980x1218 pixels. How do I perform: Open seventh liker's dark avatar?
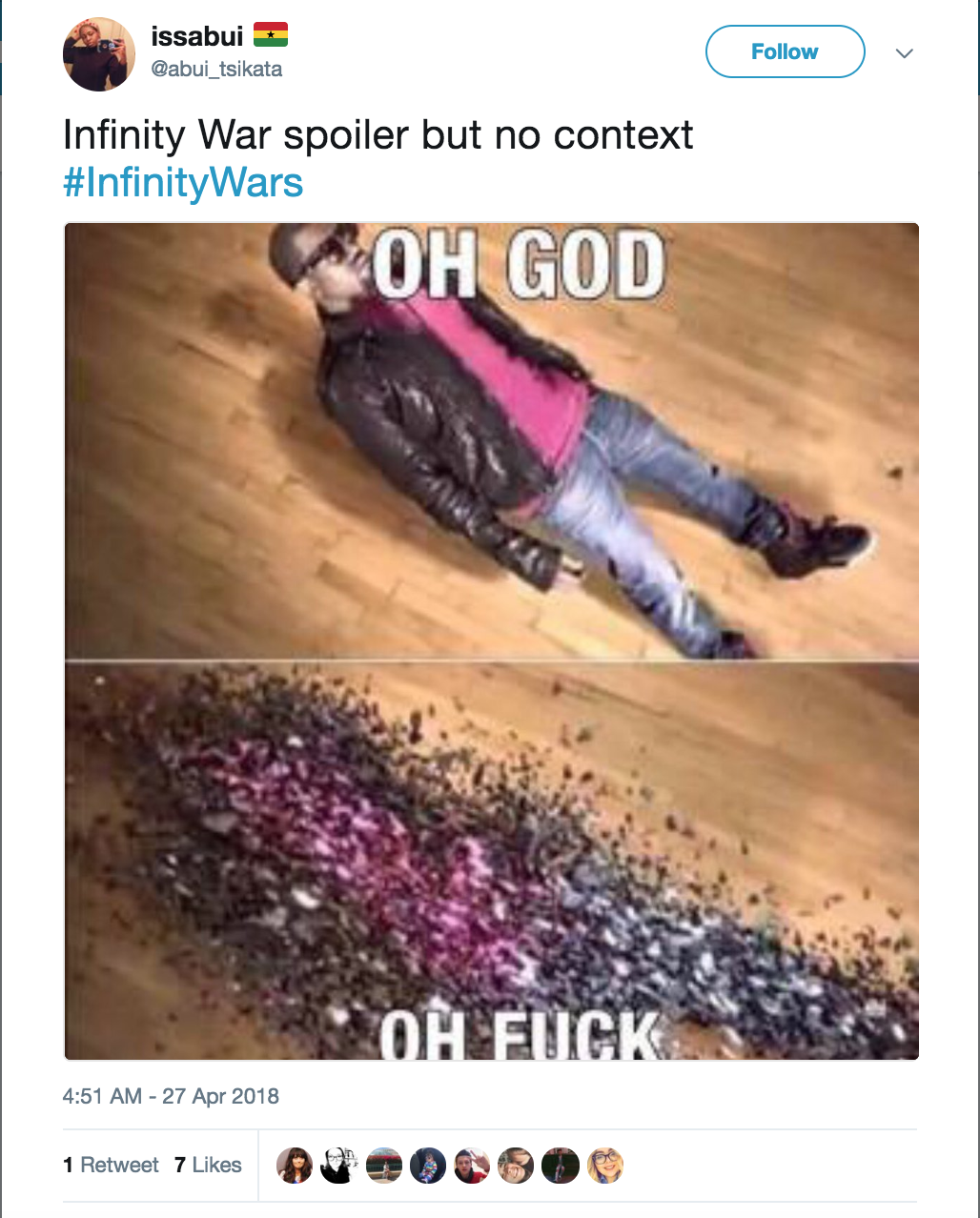[561, 1166]
